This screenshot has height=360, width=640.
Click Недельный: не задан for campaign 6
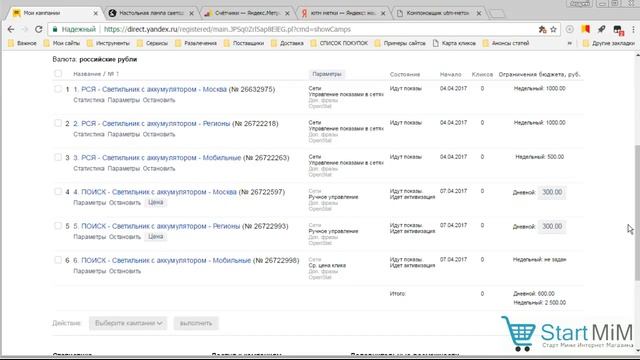click(539, 260)
